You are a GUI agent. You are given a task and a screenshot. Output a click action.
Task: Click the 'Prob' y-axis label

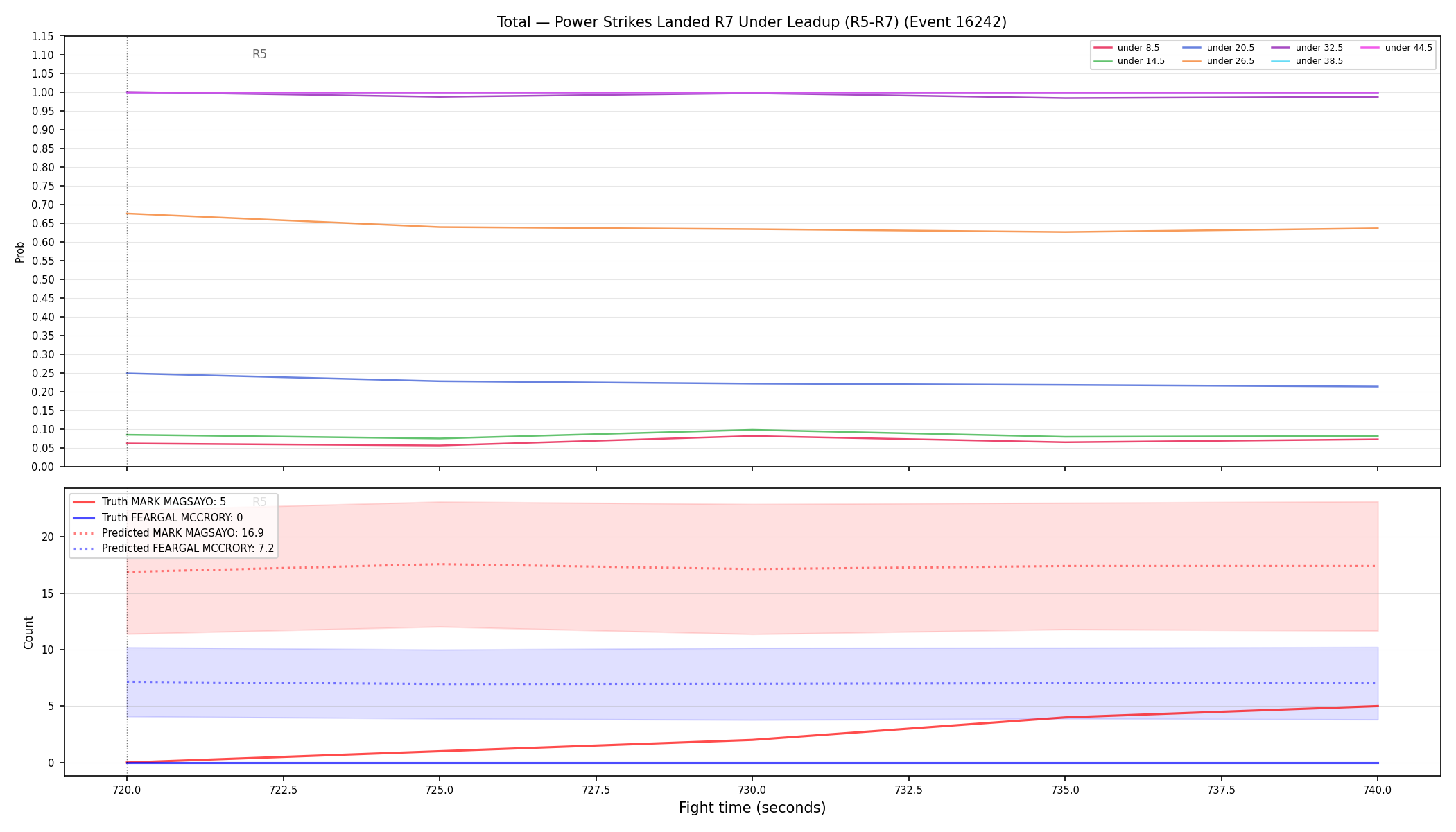[19, 252]
